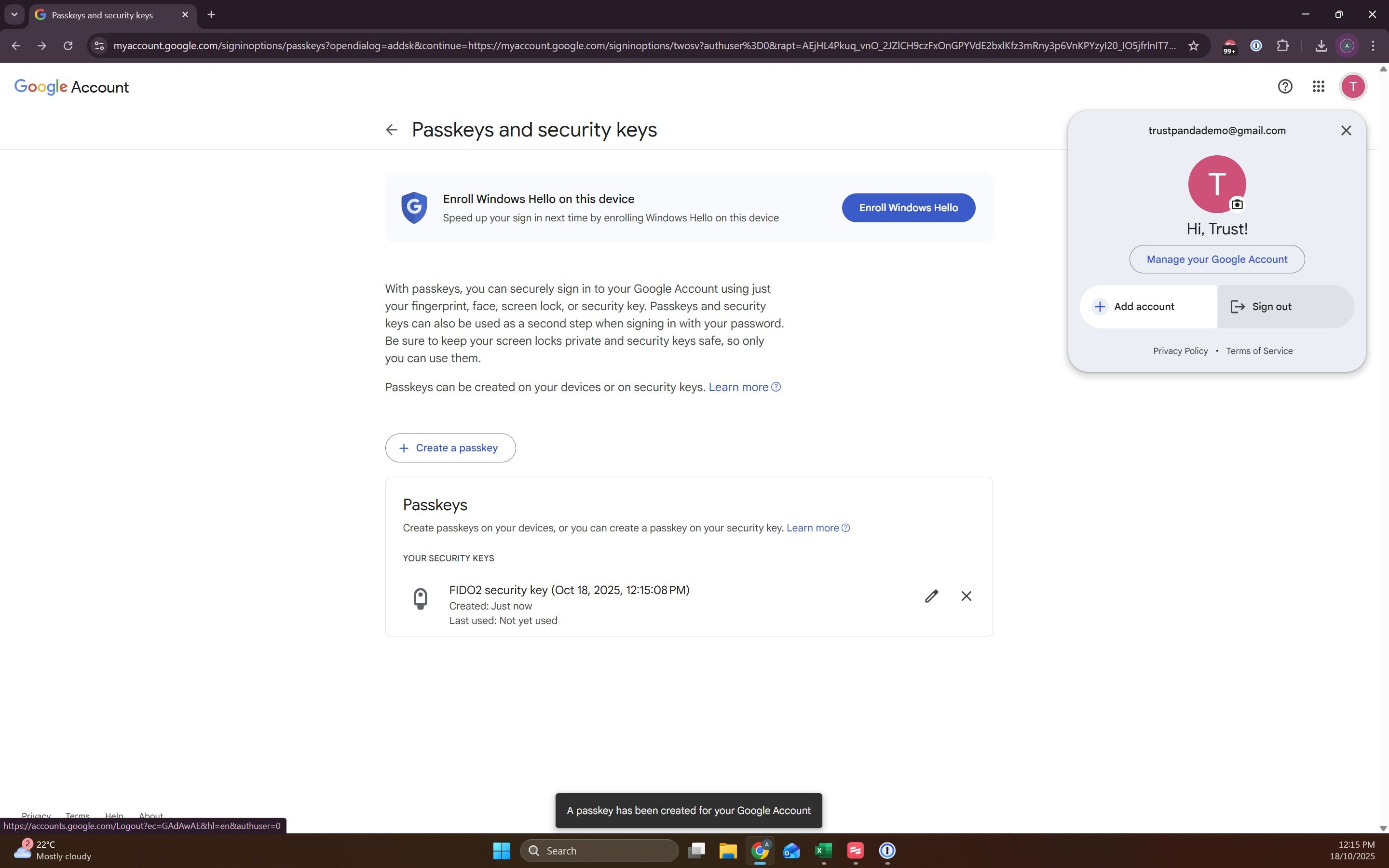The image size is (1389, 868).
Task: Bookmark this page with star icon
Action: [x=1193, y=45]
